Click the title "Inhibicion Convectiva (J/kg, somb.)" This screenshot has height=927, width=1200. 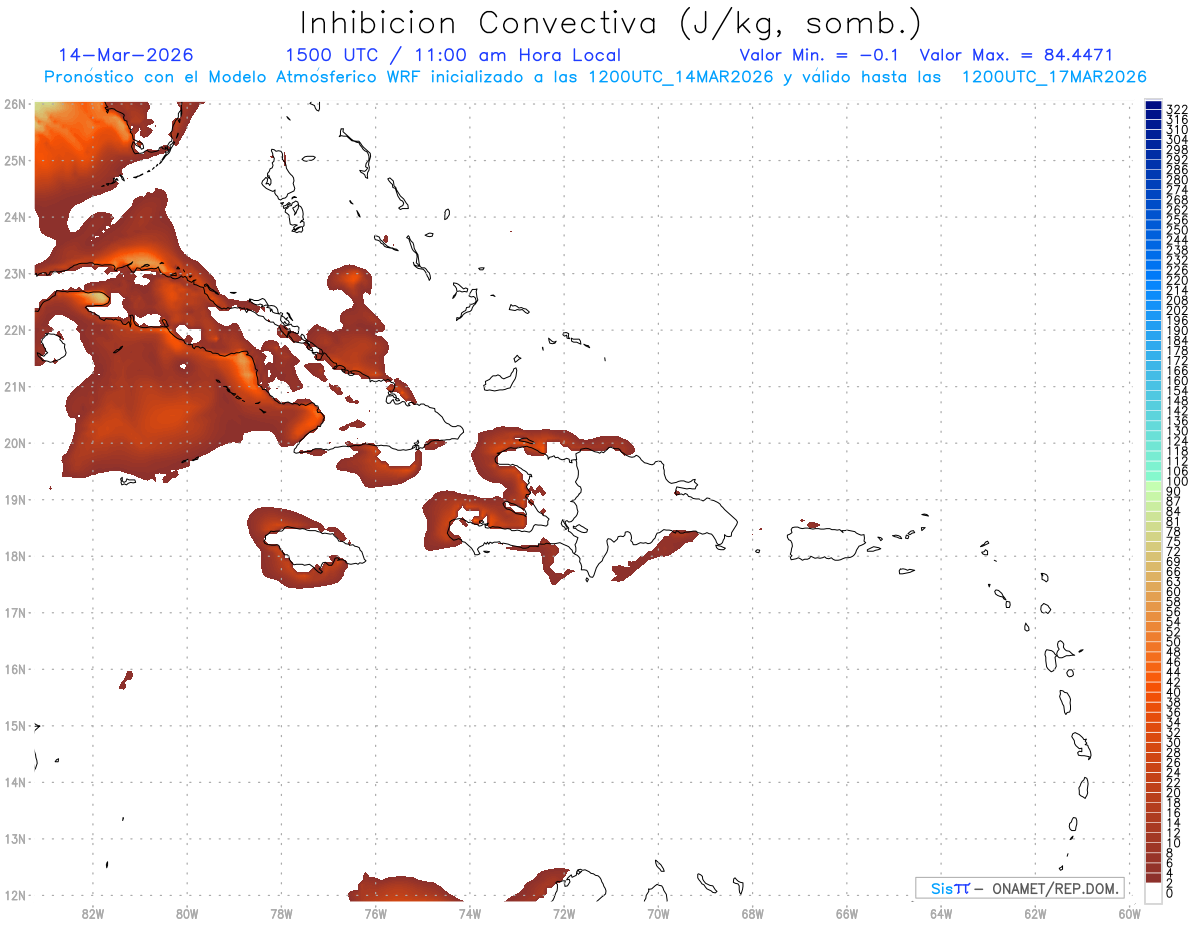point(612,23)
